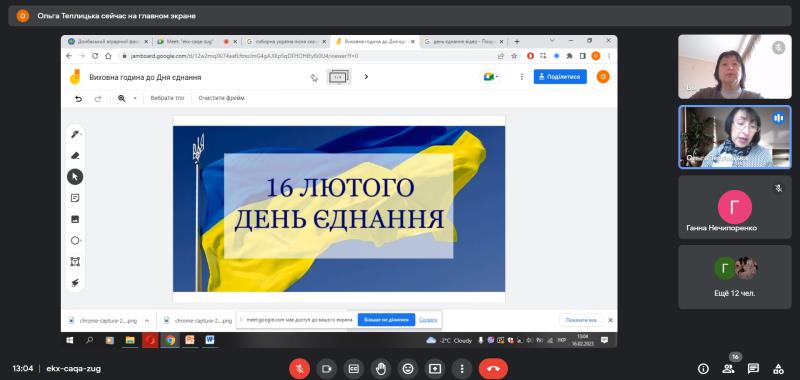Click 'Показати все' downloads button

click(581, 320)
